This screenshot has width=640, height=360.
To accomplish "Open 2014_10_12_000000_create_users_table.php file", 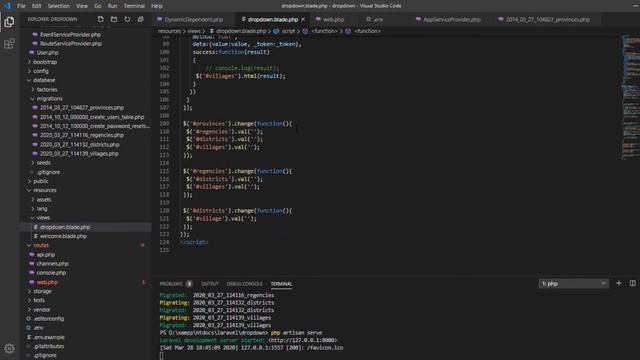I will coord(92,117).
